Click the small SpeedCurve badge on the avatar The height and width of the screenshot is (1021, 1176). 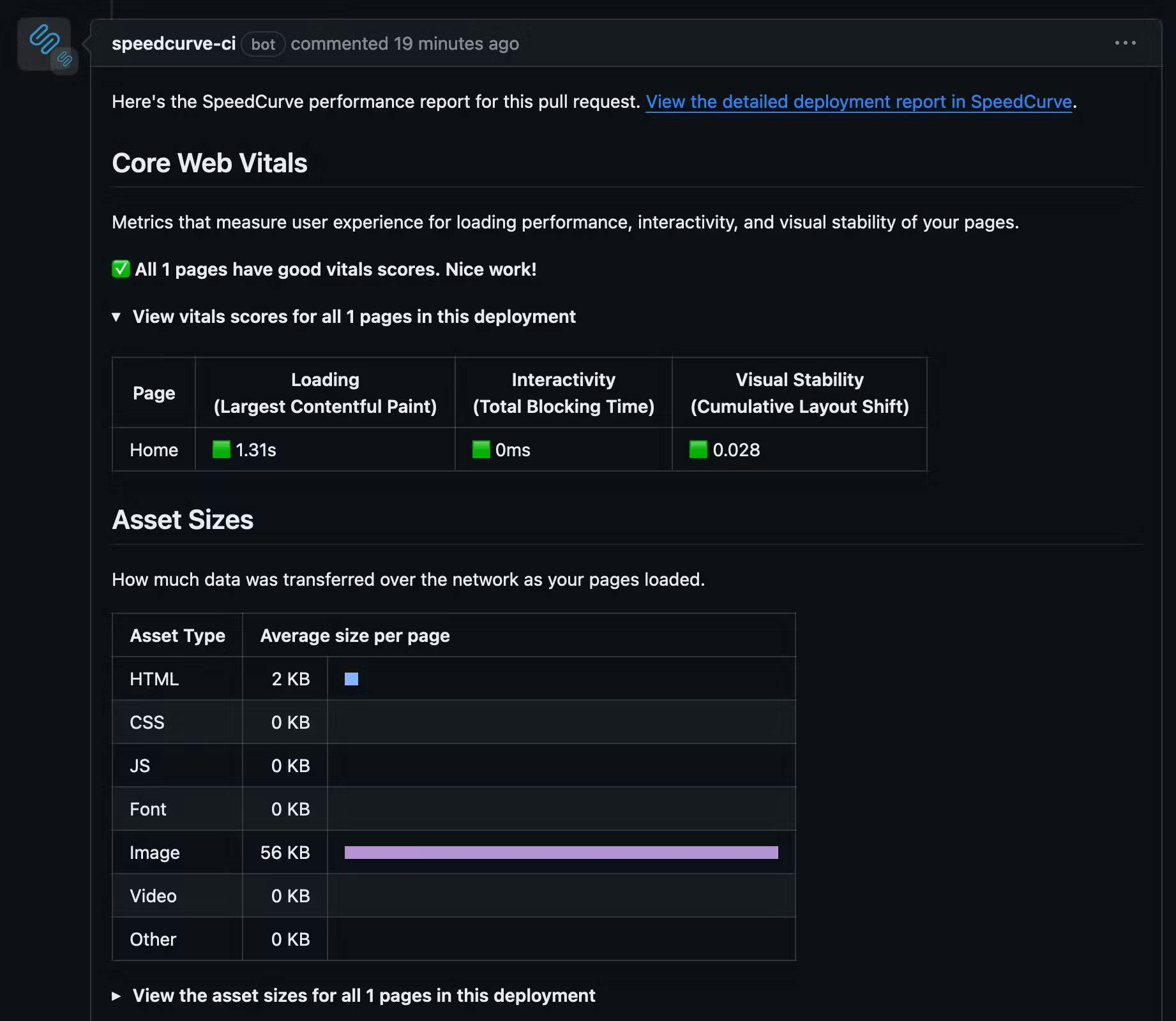click(x=64, y=61)
